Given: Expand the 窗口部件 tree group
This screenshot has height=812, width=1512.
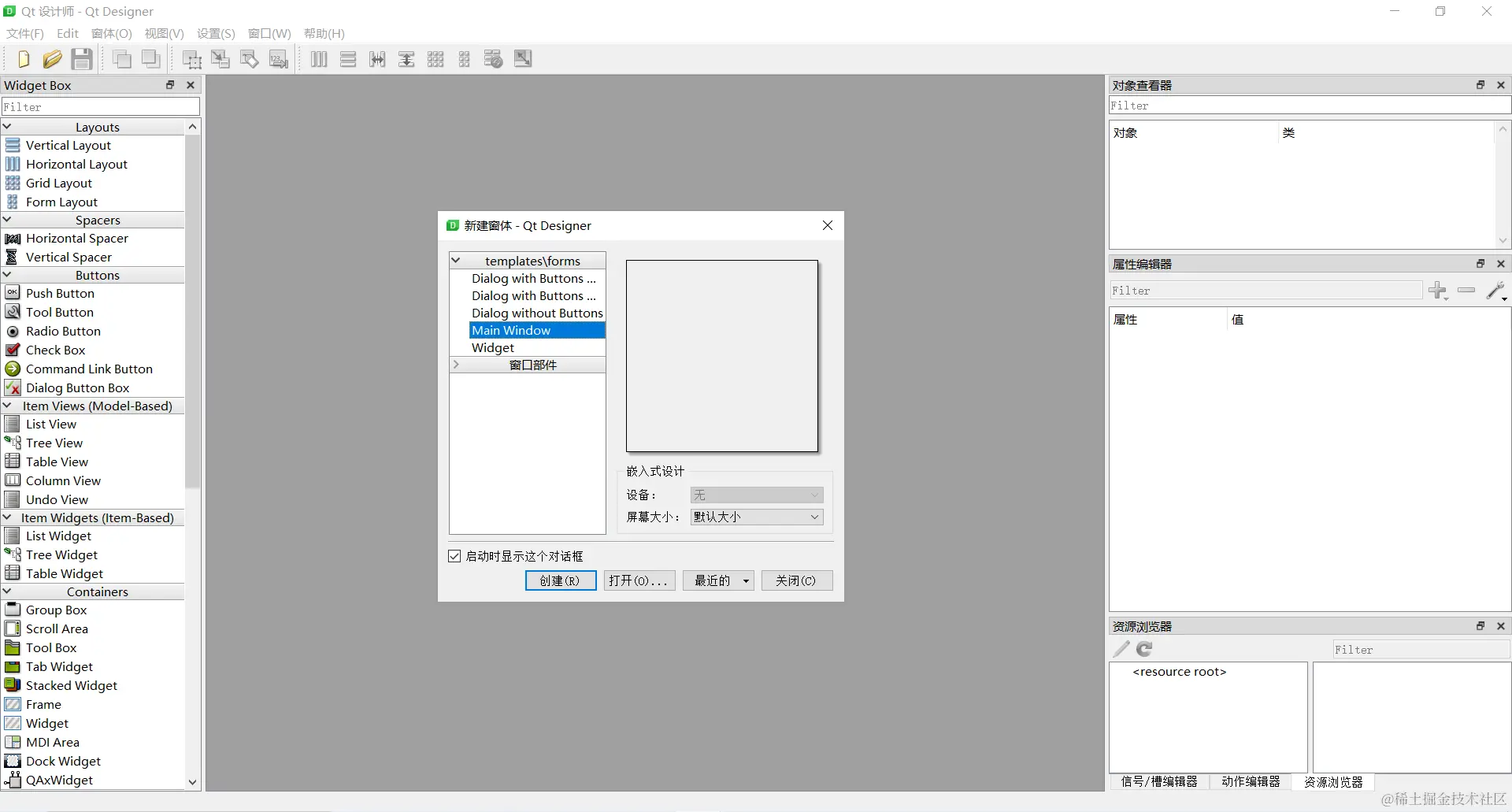Looking at the screenshot, I should [455, 365].
